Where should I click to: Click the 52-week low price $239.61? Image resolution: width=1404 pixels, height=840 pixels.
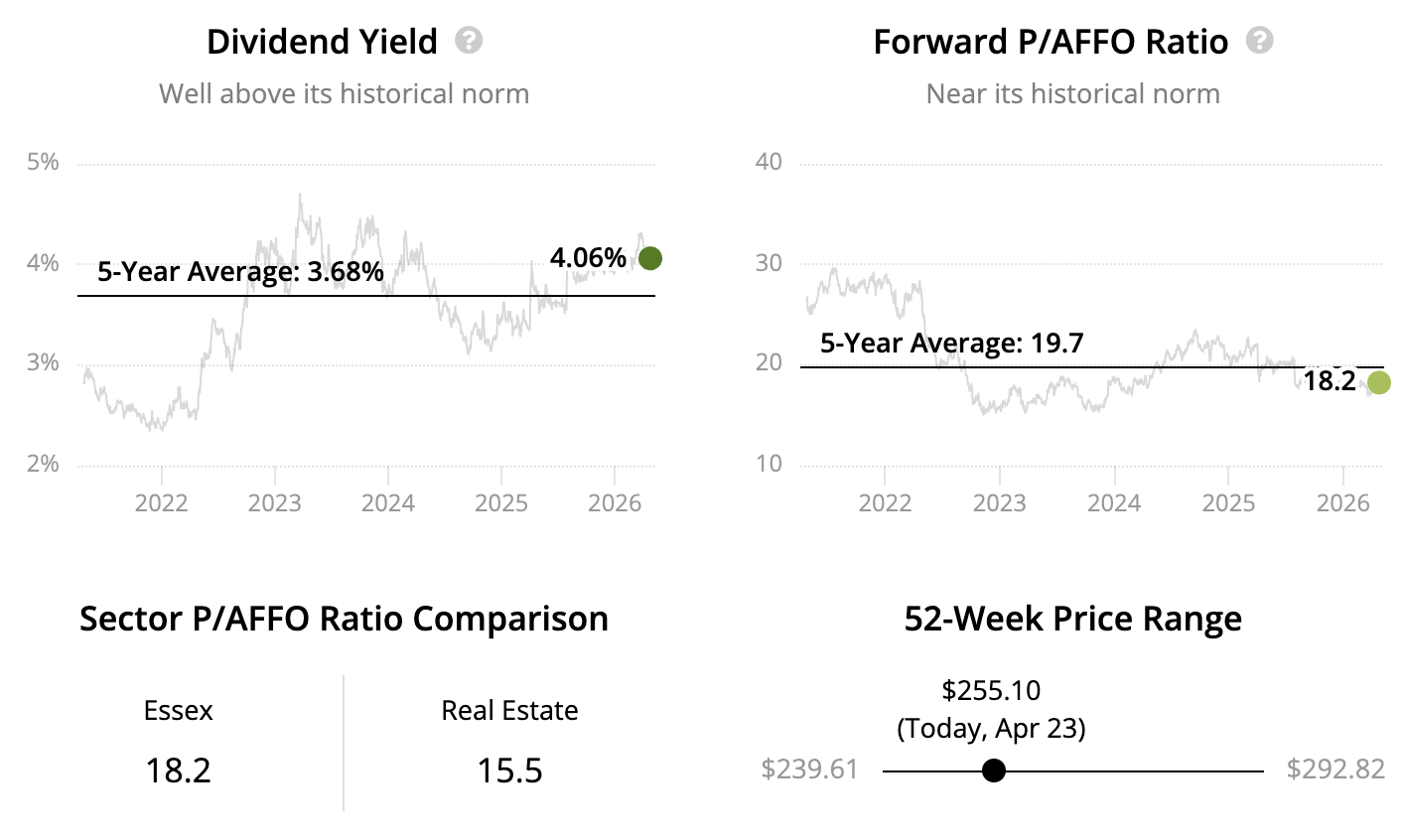[809, 770]
